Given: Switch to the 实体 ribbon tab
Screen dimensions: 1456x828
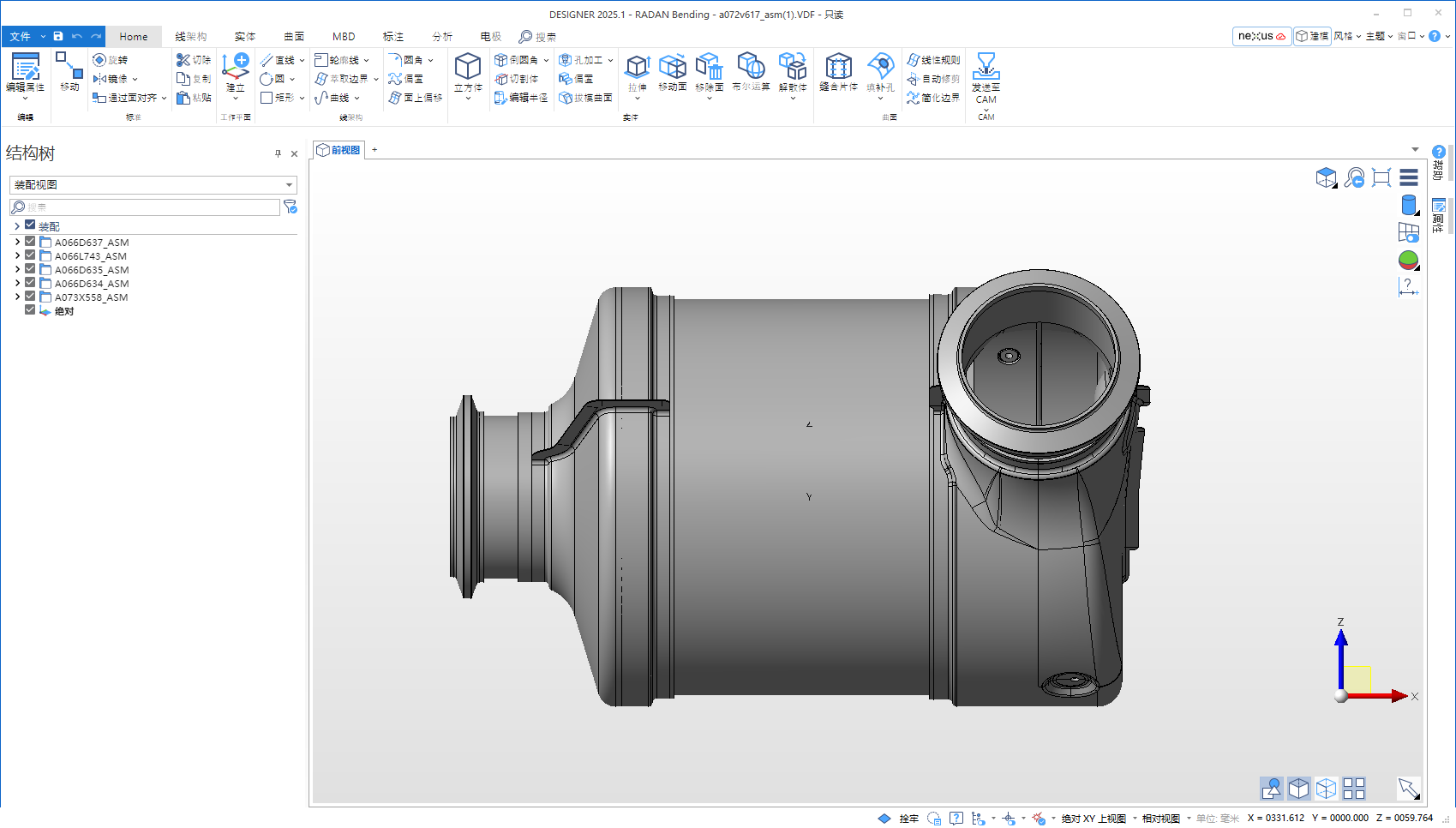Looking at the screenshot, I should (245, 37).
